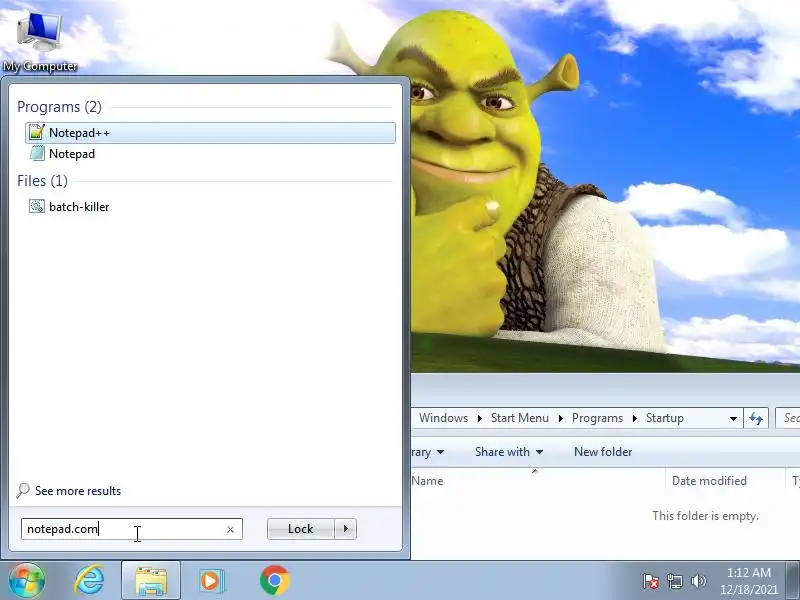Click Programs in Explorer address path
This screenshot has width=800, height=600.
pyautogui.click(x=597, y=418)
